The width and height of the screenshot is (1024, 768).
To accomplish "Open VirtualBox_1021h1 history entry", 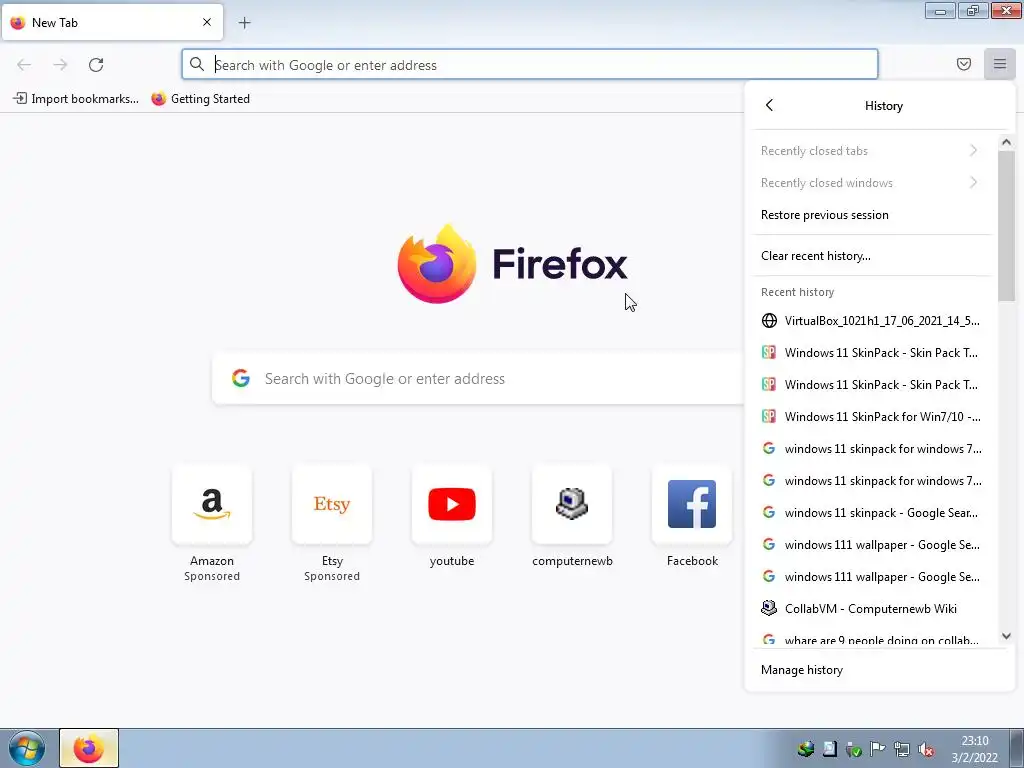I will (872, 321).
